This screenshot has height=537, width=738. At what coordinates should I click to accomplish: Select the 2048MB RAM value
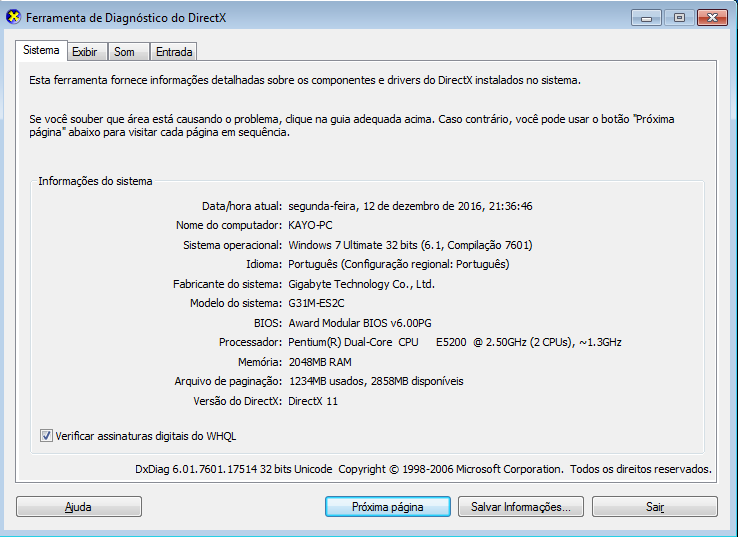[320, 362]
